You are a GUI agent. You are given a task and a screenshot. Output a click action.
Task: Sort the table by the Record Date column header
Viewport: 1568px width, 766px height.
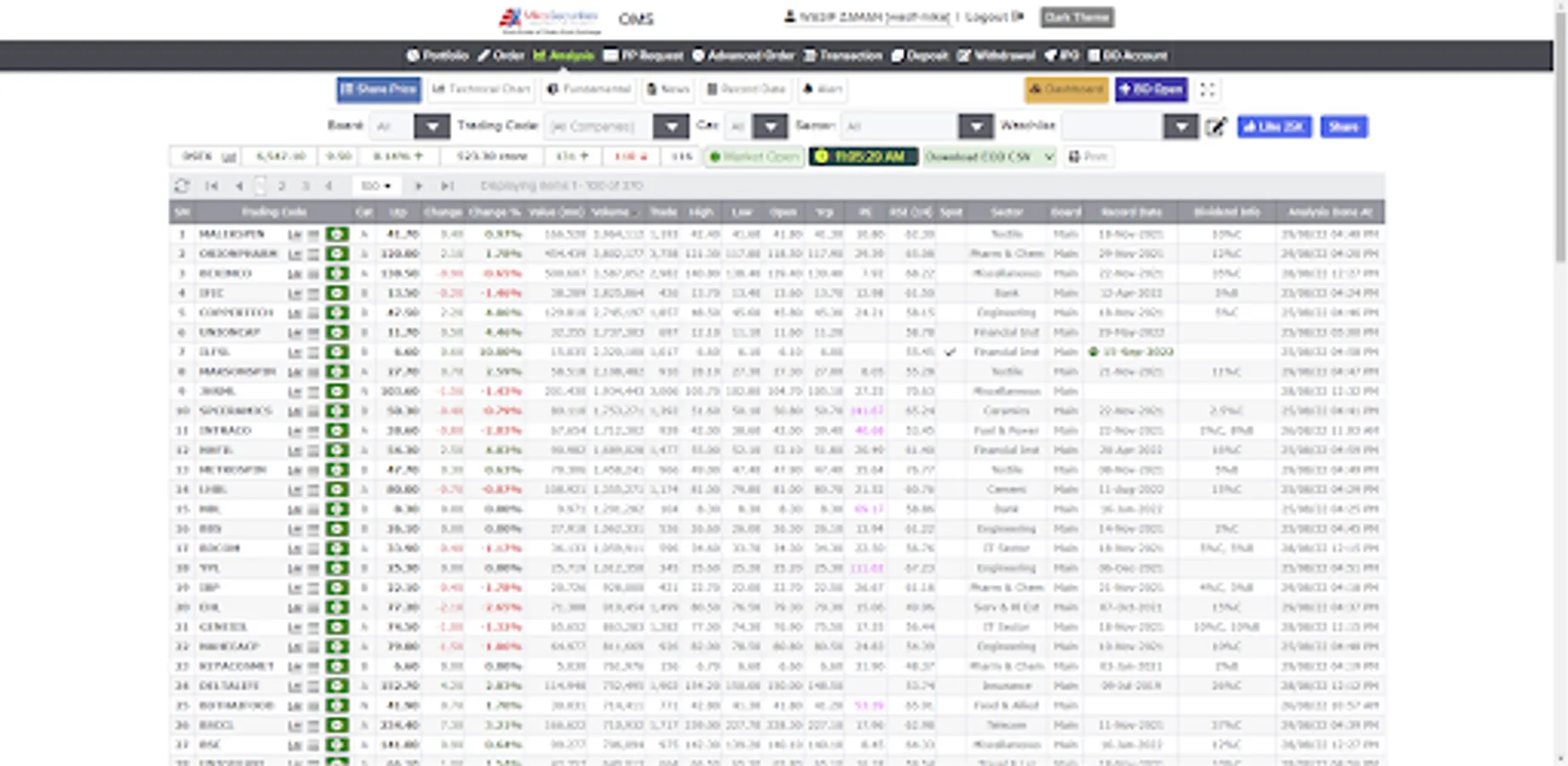pyautogui.click(x=1131, y=212)
